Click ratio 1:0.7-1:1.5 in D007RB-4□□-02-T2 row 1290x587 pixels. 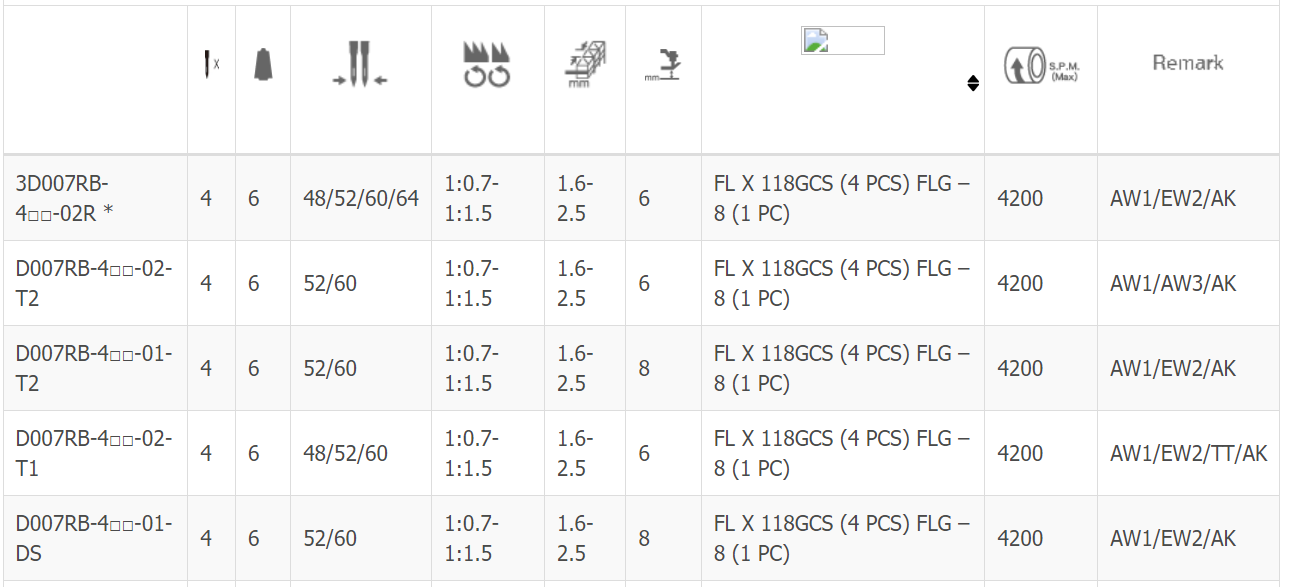(x=472, y=283)
